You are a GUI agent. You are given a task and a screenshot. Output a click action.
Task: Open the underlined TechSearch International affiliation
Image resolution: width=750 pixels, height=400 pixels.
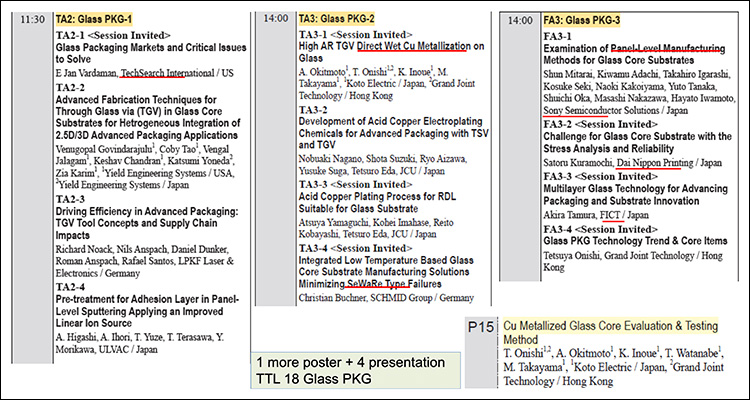pyautogui.click(x=169, y=73)
